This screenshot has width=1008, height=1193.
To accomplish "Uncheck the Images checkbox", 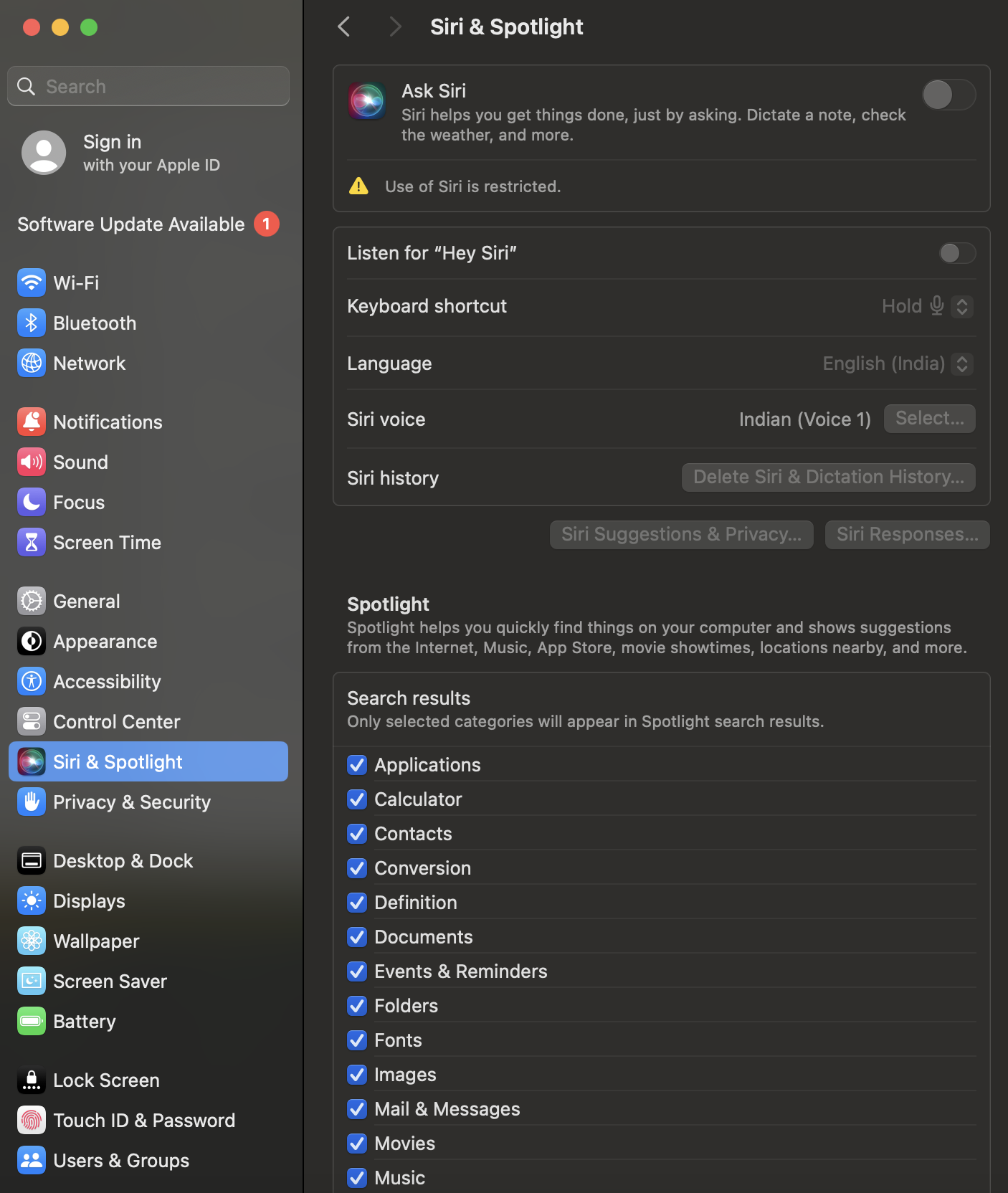I will coord(357,1075).
